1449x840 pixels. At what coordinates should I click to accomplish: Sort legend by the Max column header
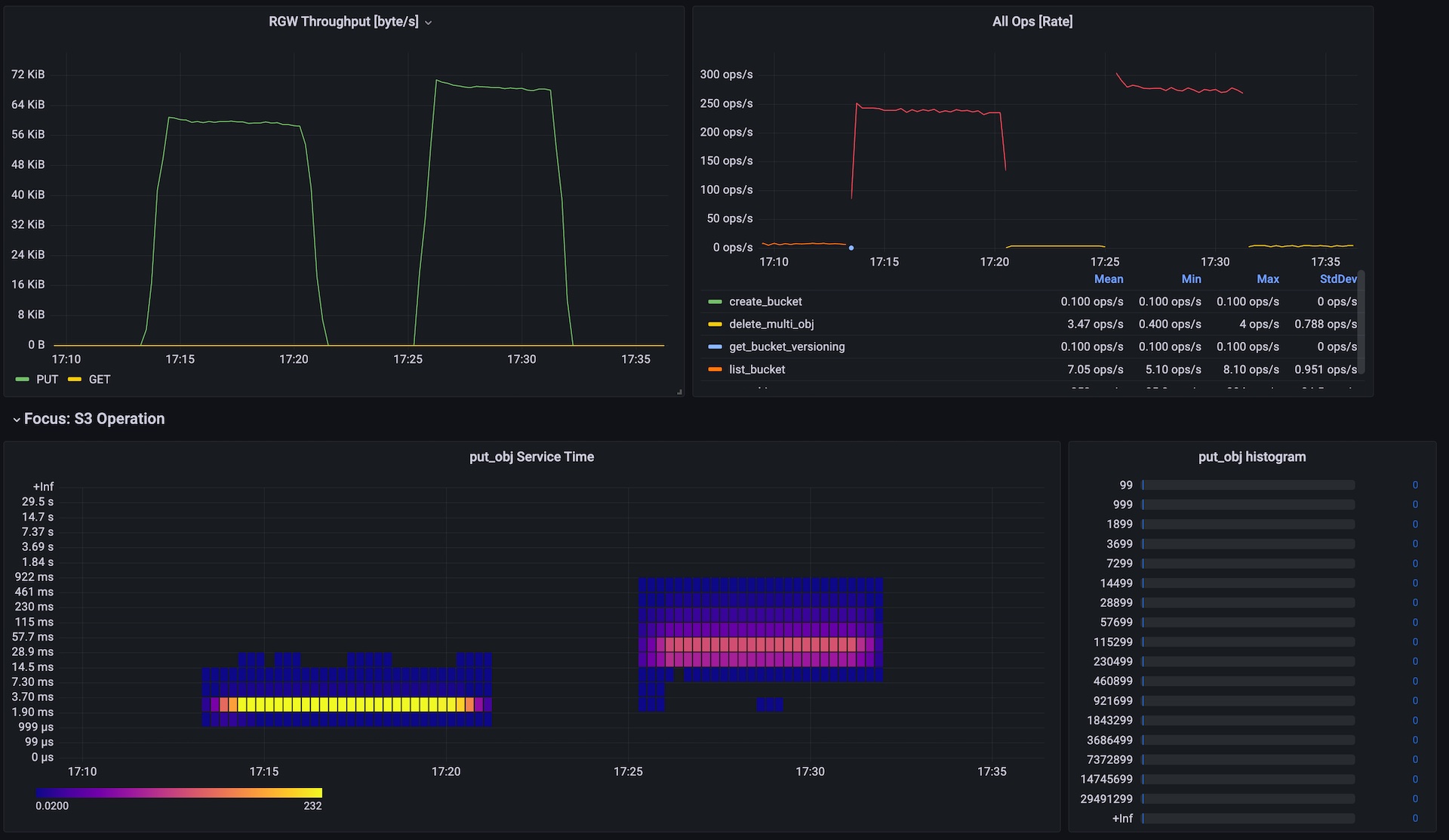1267,279
